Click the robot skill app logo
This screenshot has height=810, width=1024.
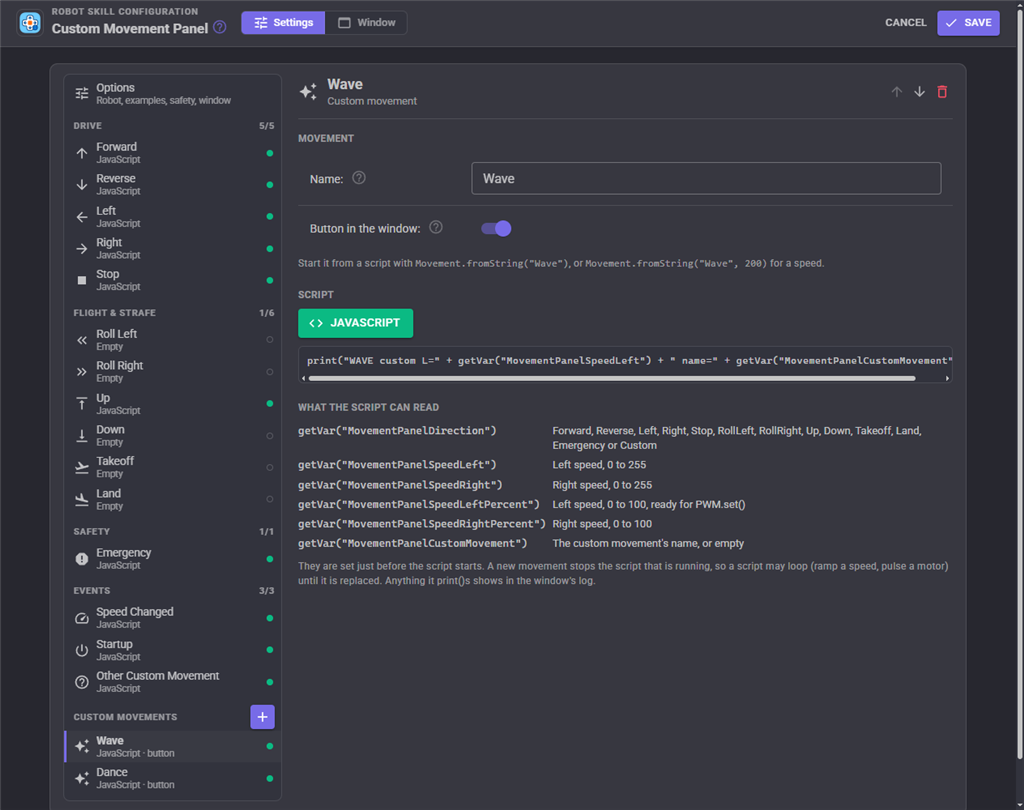(30, 23)
